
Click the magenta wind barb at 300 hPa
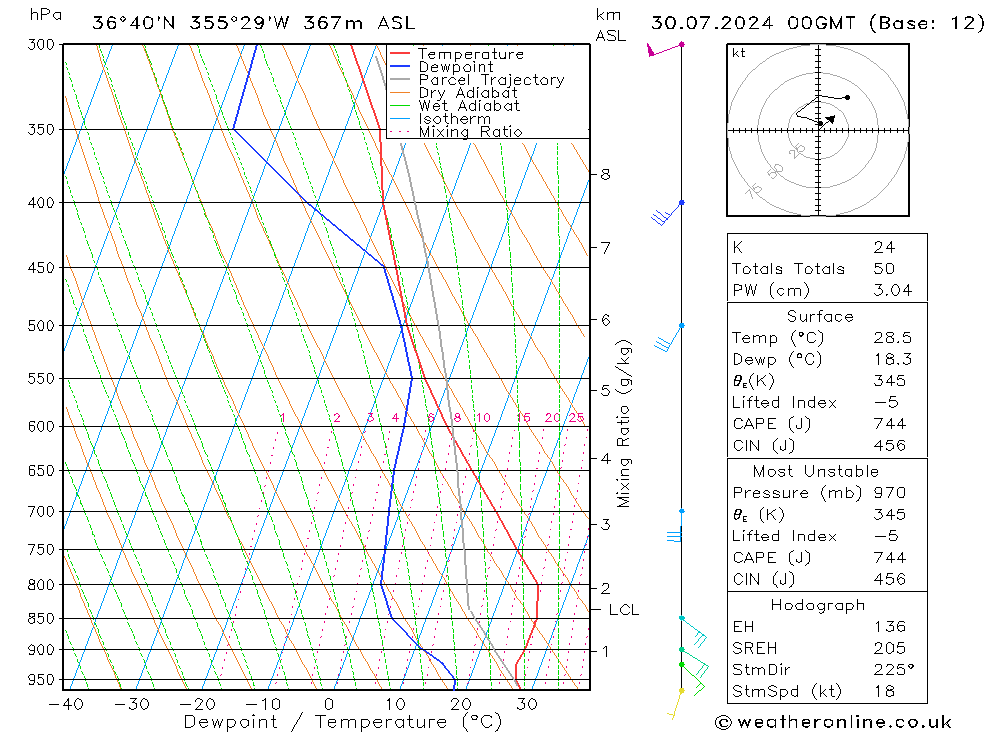664,49
